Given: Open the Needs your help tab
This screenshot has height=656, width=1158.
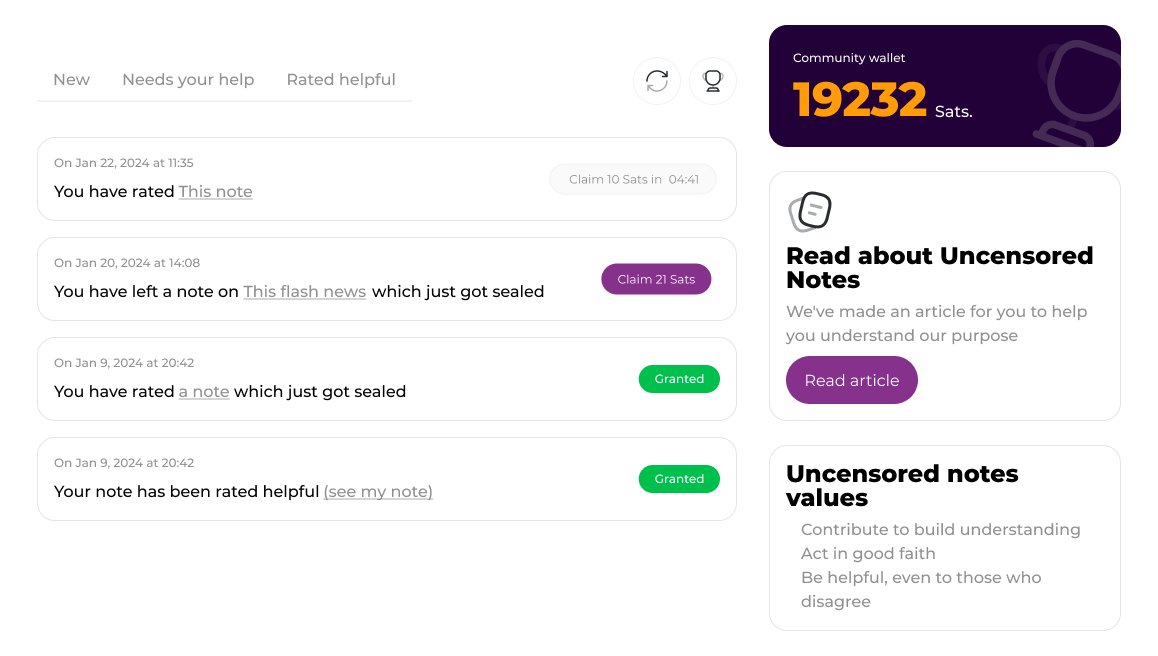Looking at the screenshot, I should (x=188, y=80).
